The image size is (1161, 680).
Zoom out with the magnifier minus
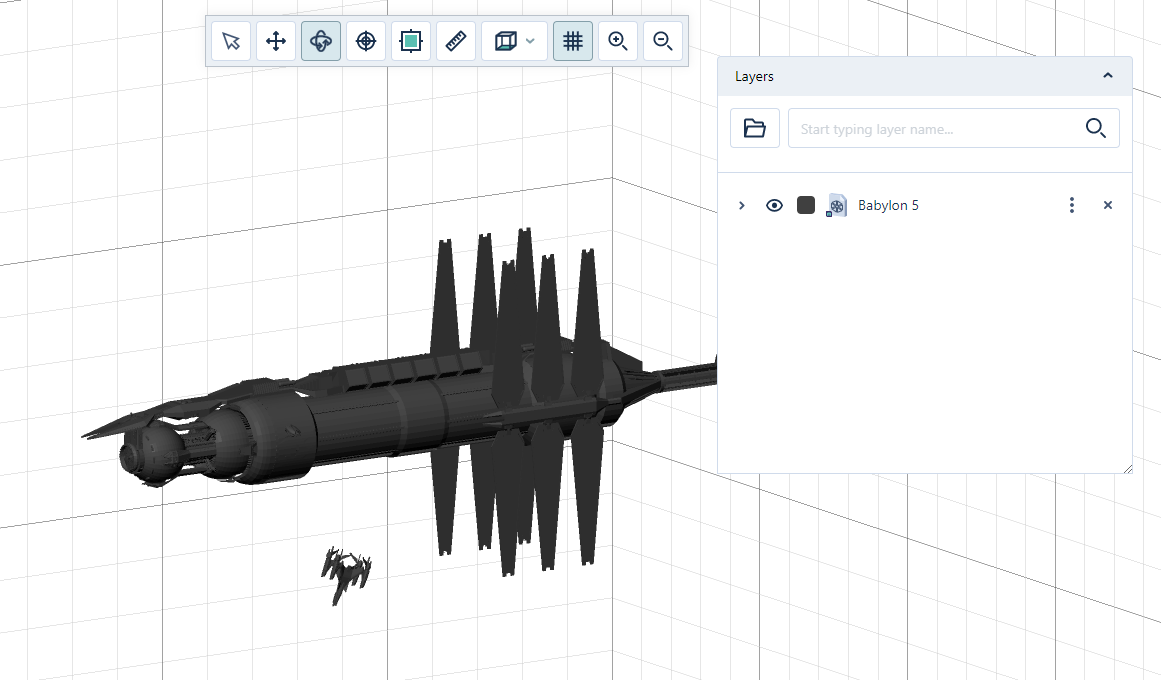(663, 41)
